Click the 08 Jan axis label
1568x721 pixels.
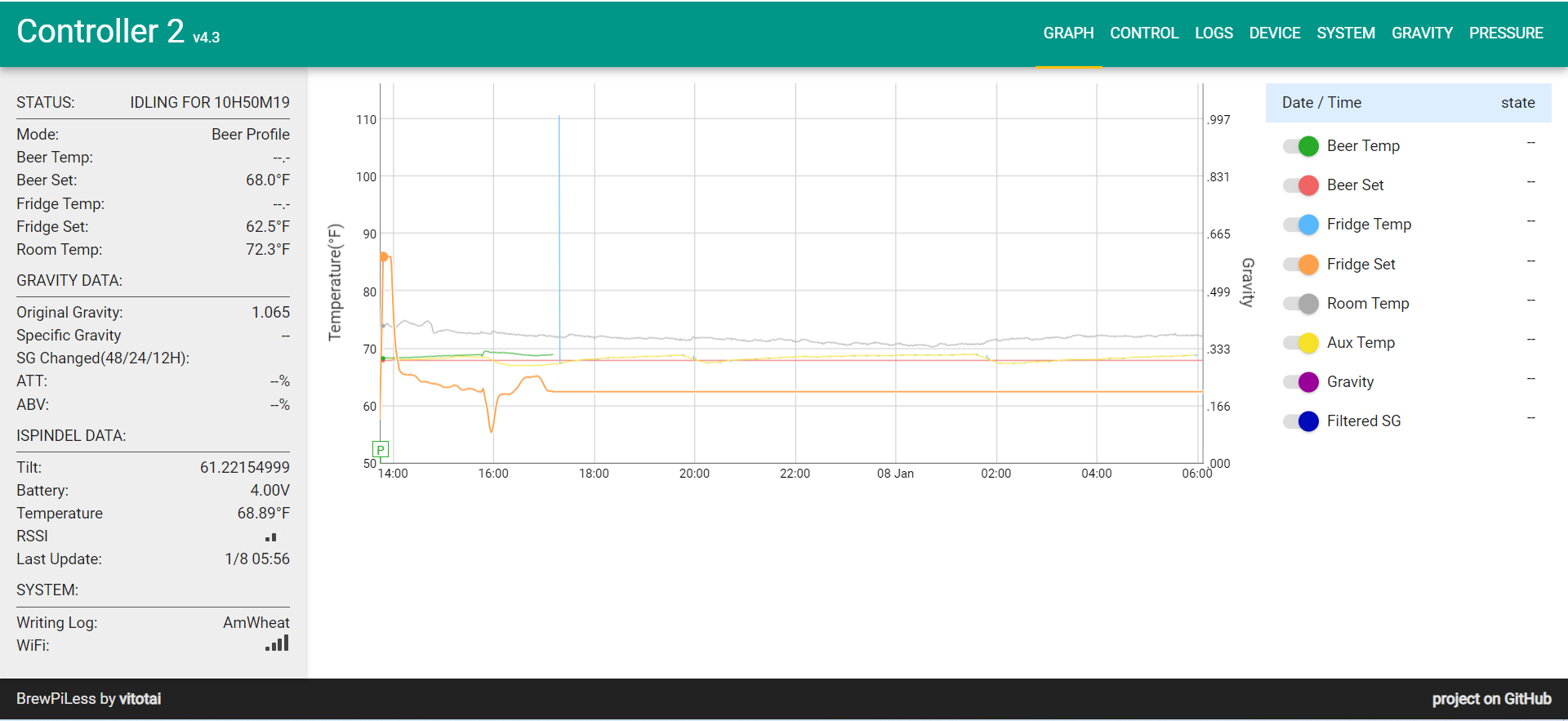895,474
